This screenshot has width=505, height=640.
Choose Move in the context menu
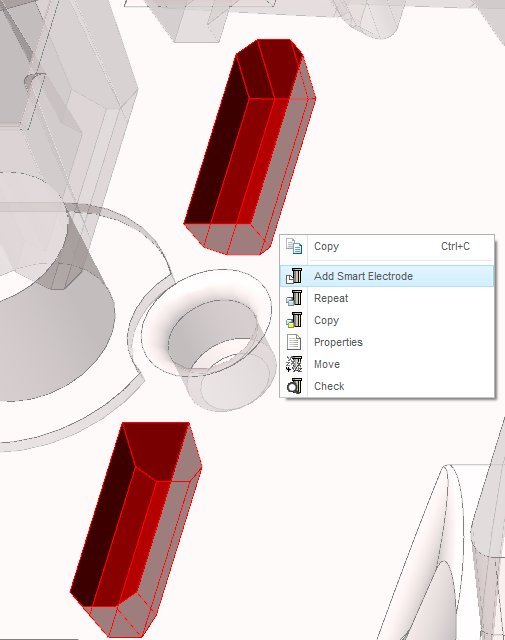[x=387, y=364]
